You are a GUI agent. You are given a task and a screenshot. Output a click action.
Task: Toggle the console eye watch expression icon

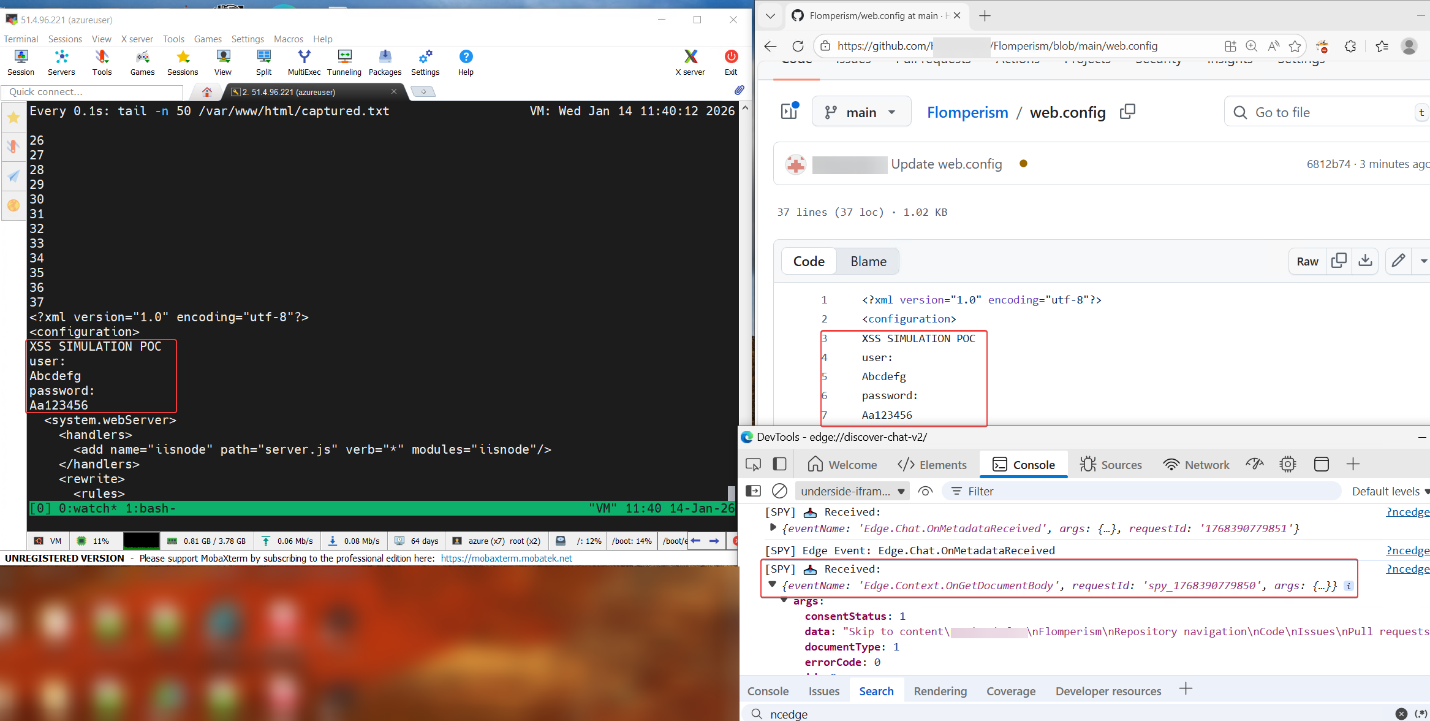tap(925, 490)
